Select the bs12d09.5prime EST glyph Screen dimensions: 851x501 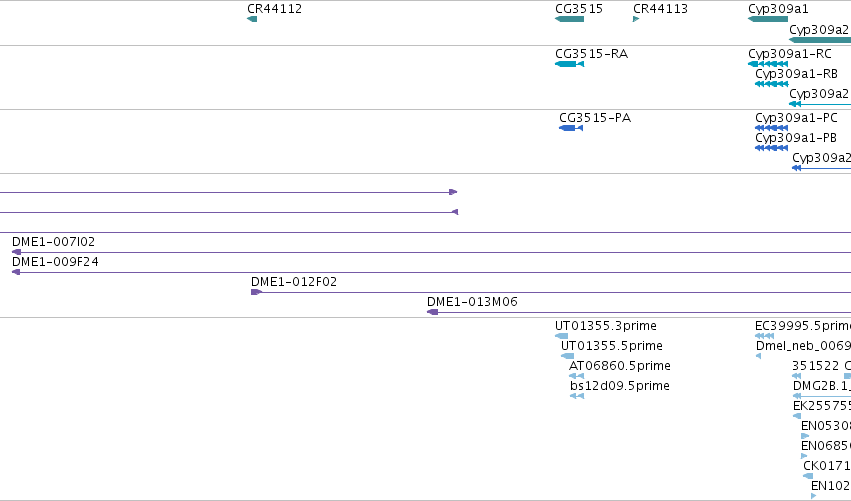(x=577, y=396)
